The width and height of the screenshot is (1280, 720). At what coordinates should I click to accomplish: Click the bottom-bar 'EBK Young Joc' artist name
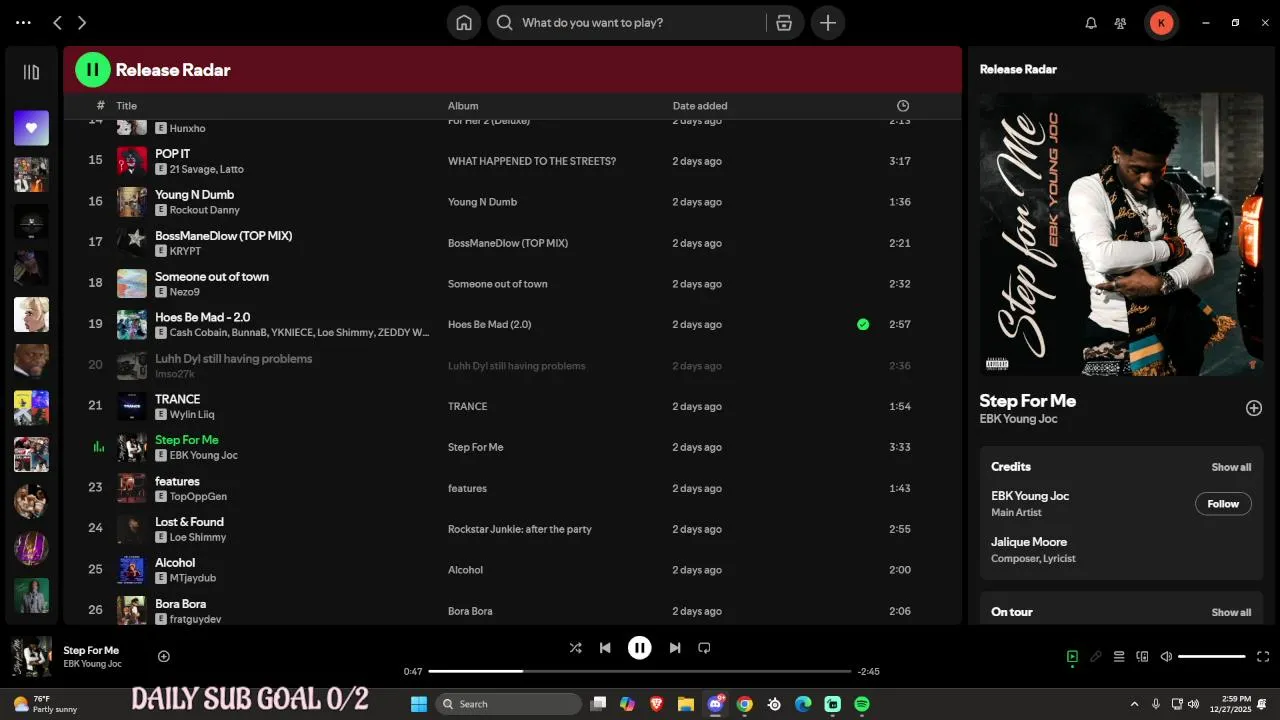pos(92,664)
